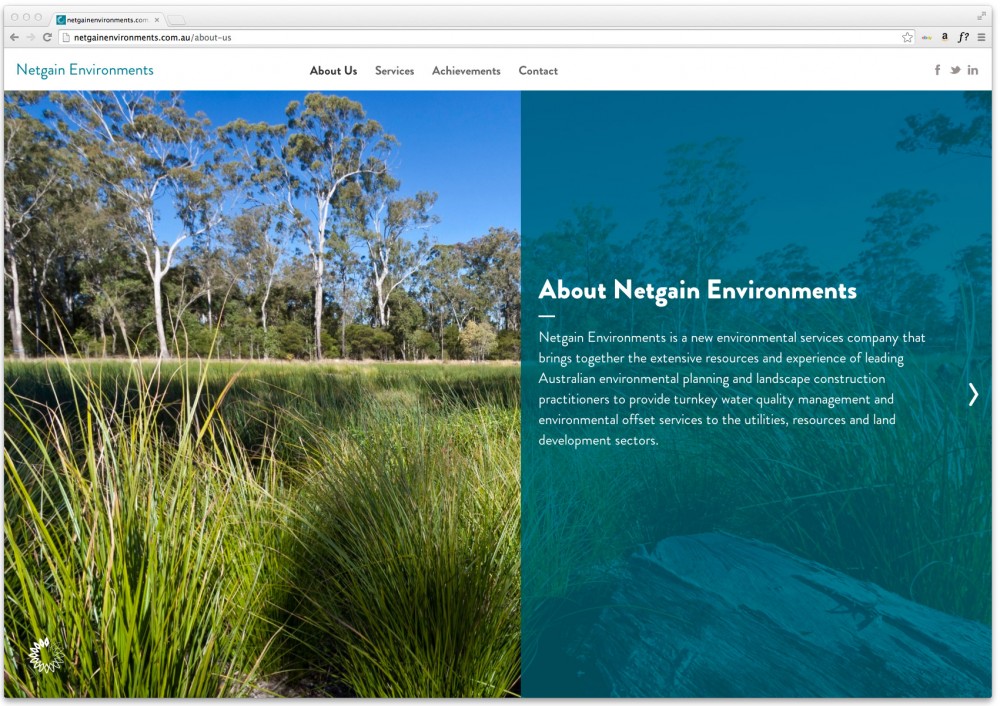The width and height of the screenshot is (1000, 706).
Task: Click the 'f?' font extension icon
Action: coord(963,37)
